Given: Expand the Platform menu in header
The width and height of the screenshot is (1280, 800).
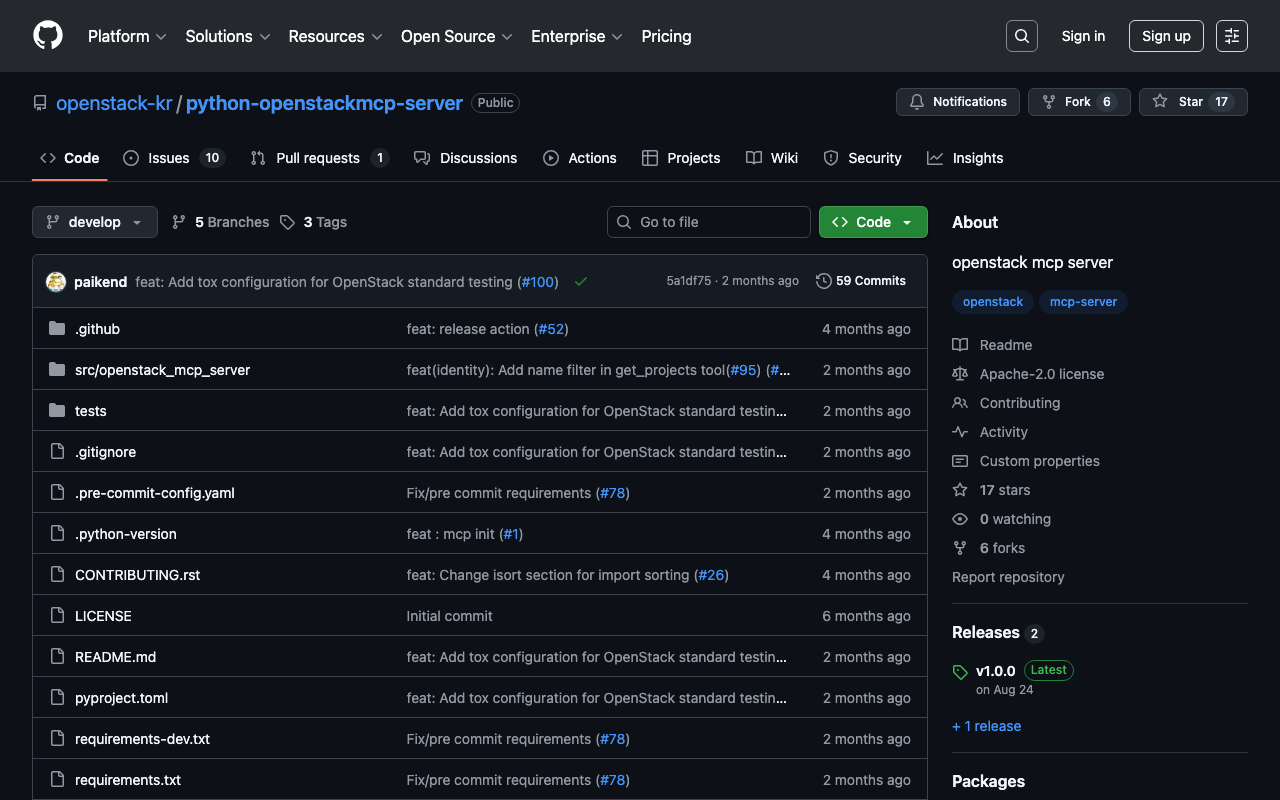Looking at the screenshot, I should (126, 36).
